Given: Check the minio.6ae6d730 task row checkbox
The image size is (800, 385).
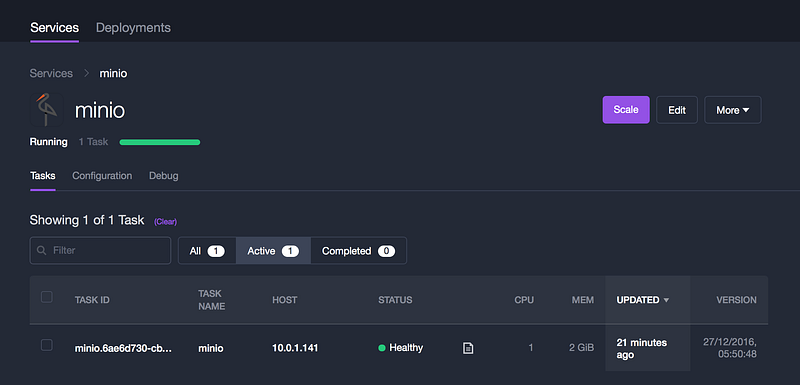Looking at the screenshot, I should pos(46,345).
